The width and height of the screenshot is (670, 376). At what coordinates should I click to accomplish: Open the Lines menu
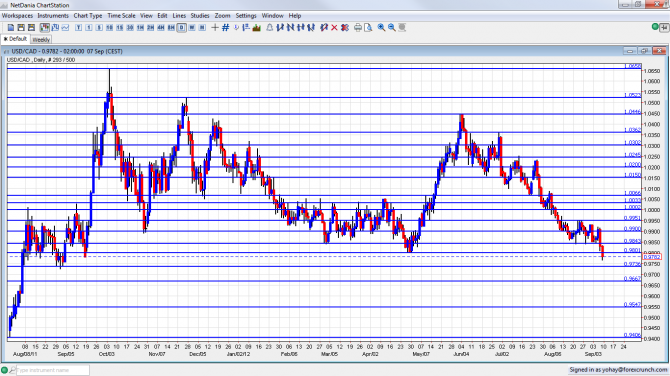point(179,16)
